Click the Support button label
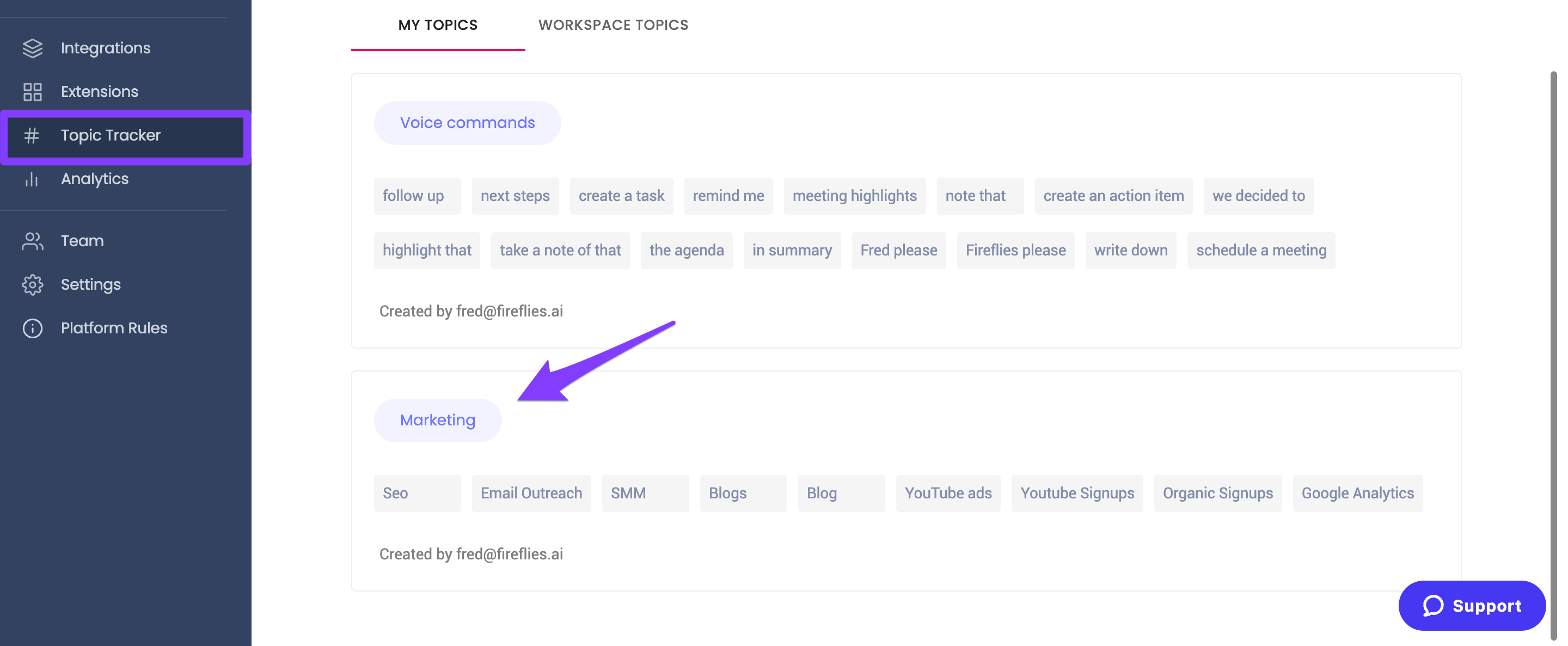Image resolution: width=1568 pixels, height=646 pixels. coord(1486,606)
